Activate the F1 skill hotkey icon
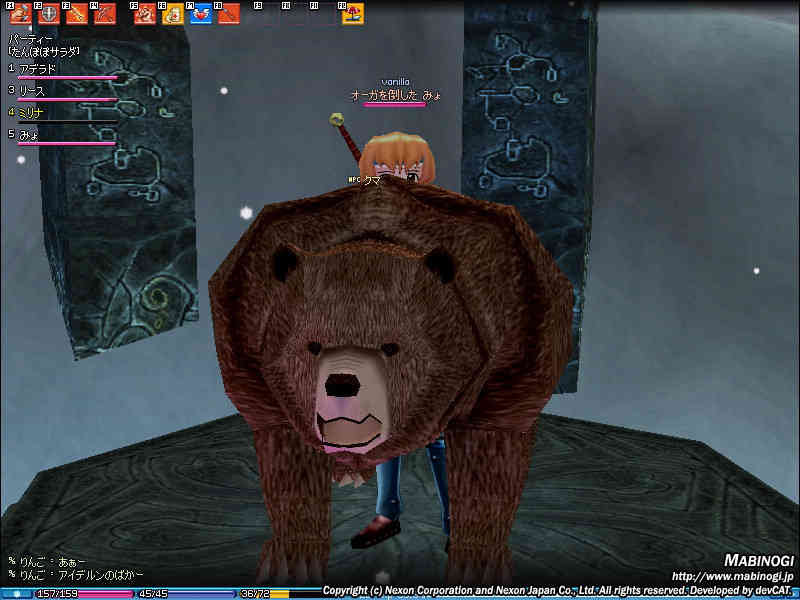This screenshot has width=800, height=600. coord(21,14)
